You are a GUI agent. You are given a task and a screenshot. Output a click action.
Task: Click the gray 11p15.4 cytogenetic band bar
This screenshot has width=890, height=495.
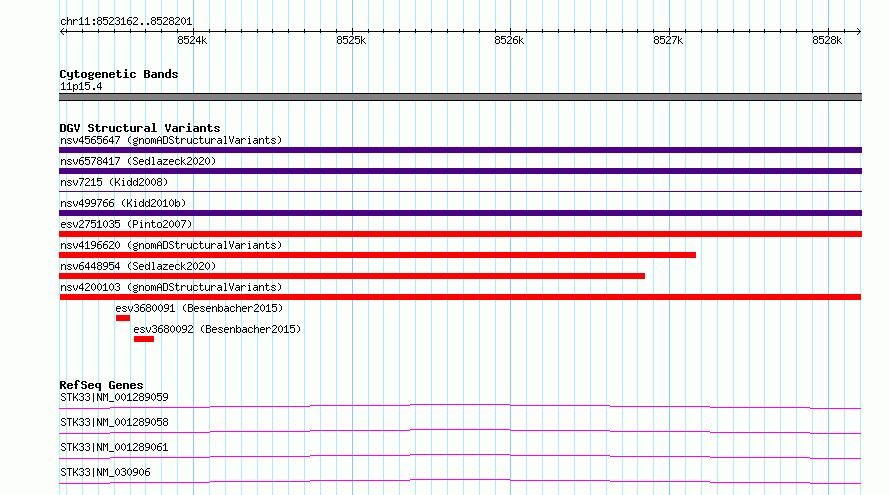click(x=460, y=97)
